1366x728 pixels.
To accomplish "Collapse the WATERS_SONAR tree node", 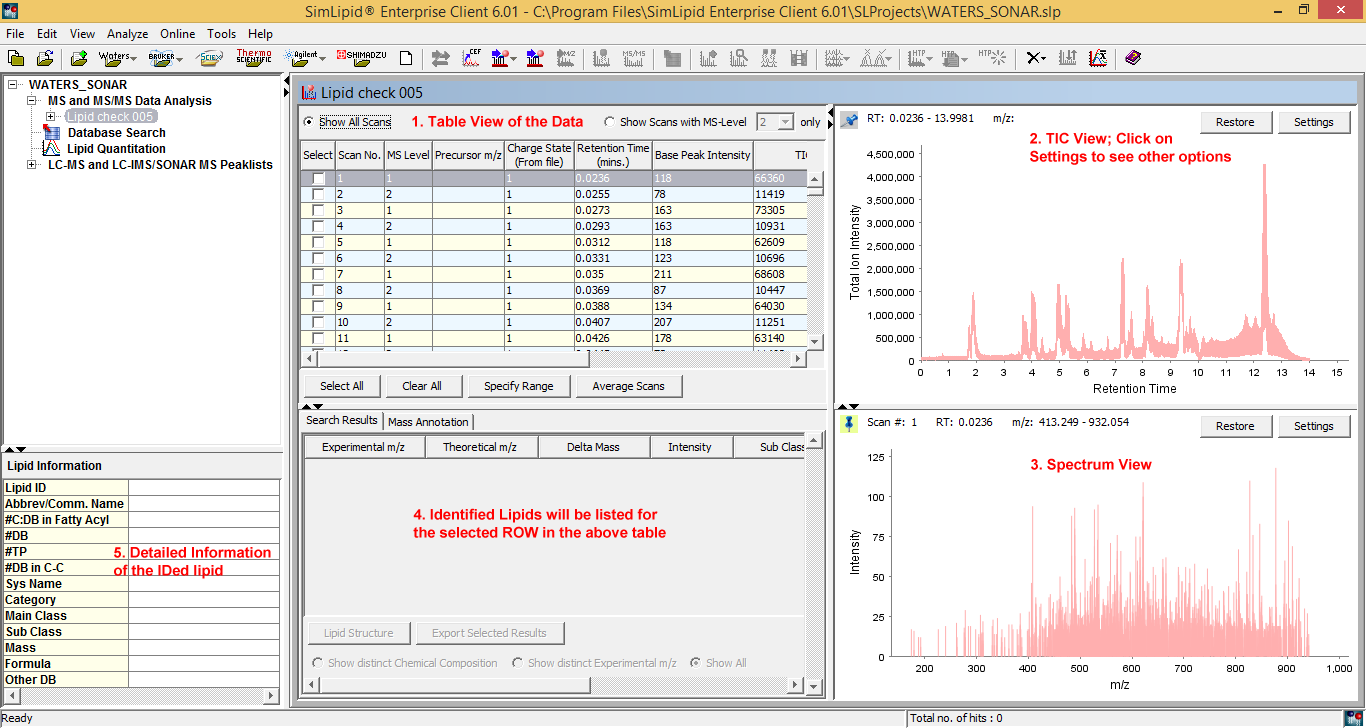I will coord(13,85).
